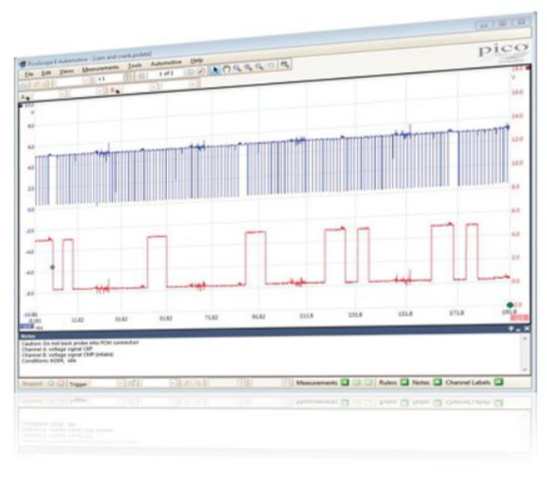Screen dimensions: 547x477
Task: Open Channel B options button
Action: [x=115, y=90]
